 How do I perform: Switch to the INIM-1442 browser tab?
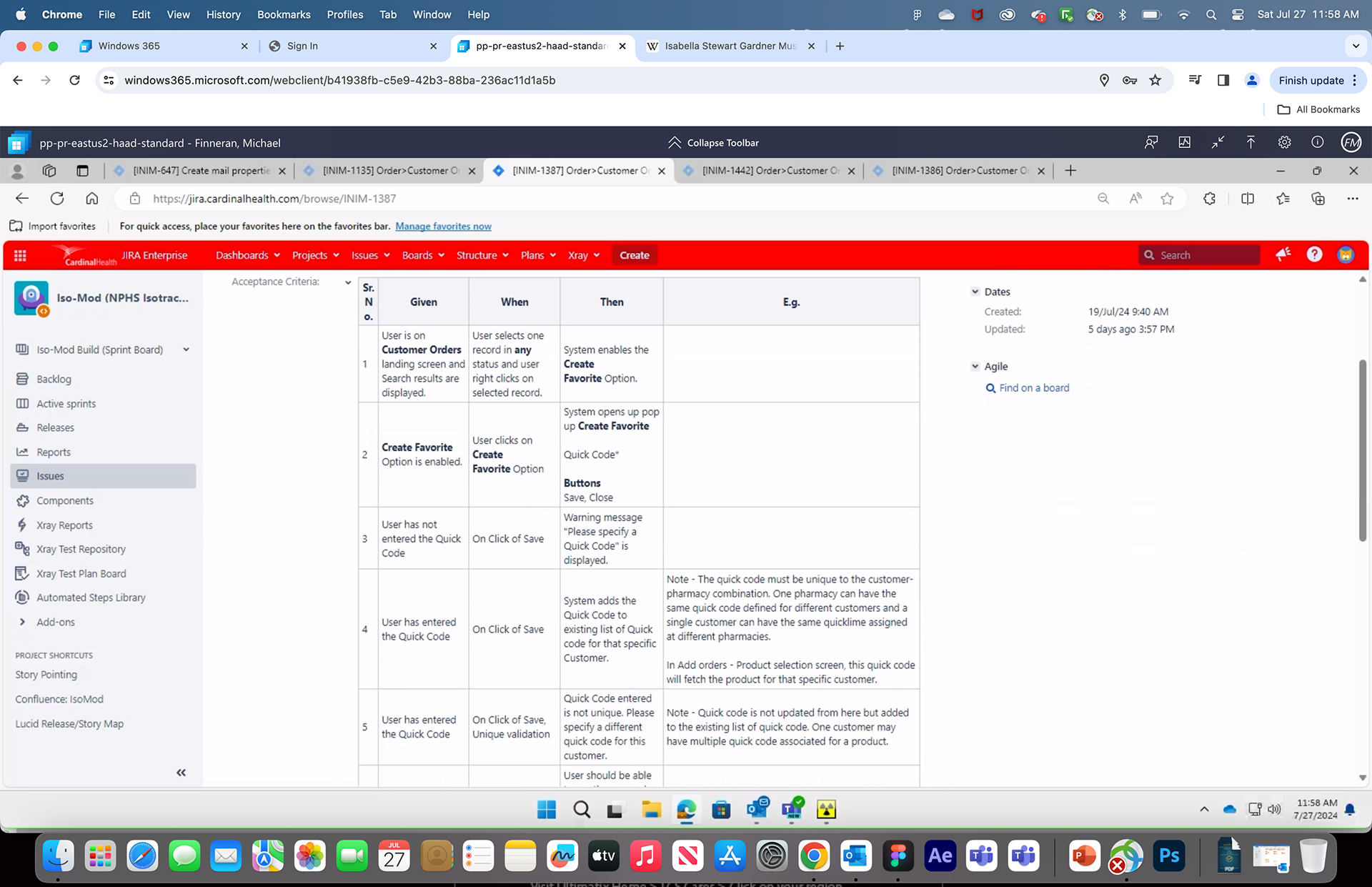[x=766, y=171]
